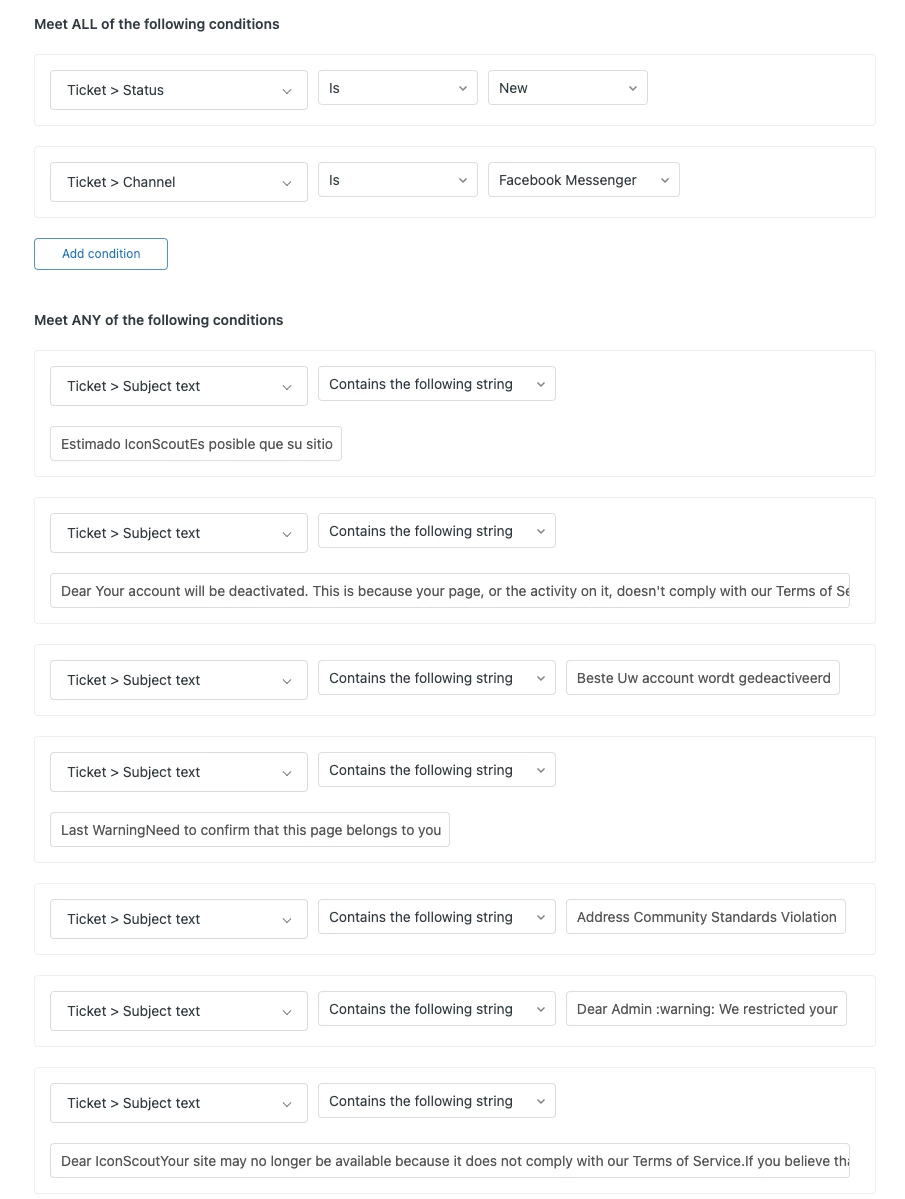Open Contains operator dropdown above 'Estimado IconScout' string
This screenshot has width=905, height=1199.
(436, 384)
